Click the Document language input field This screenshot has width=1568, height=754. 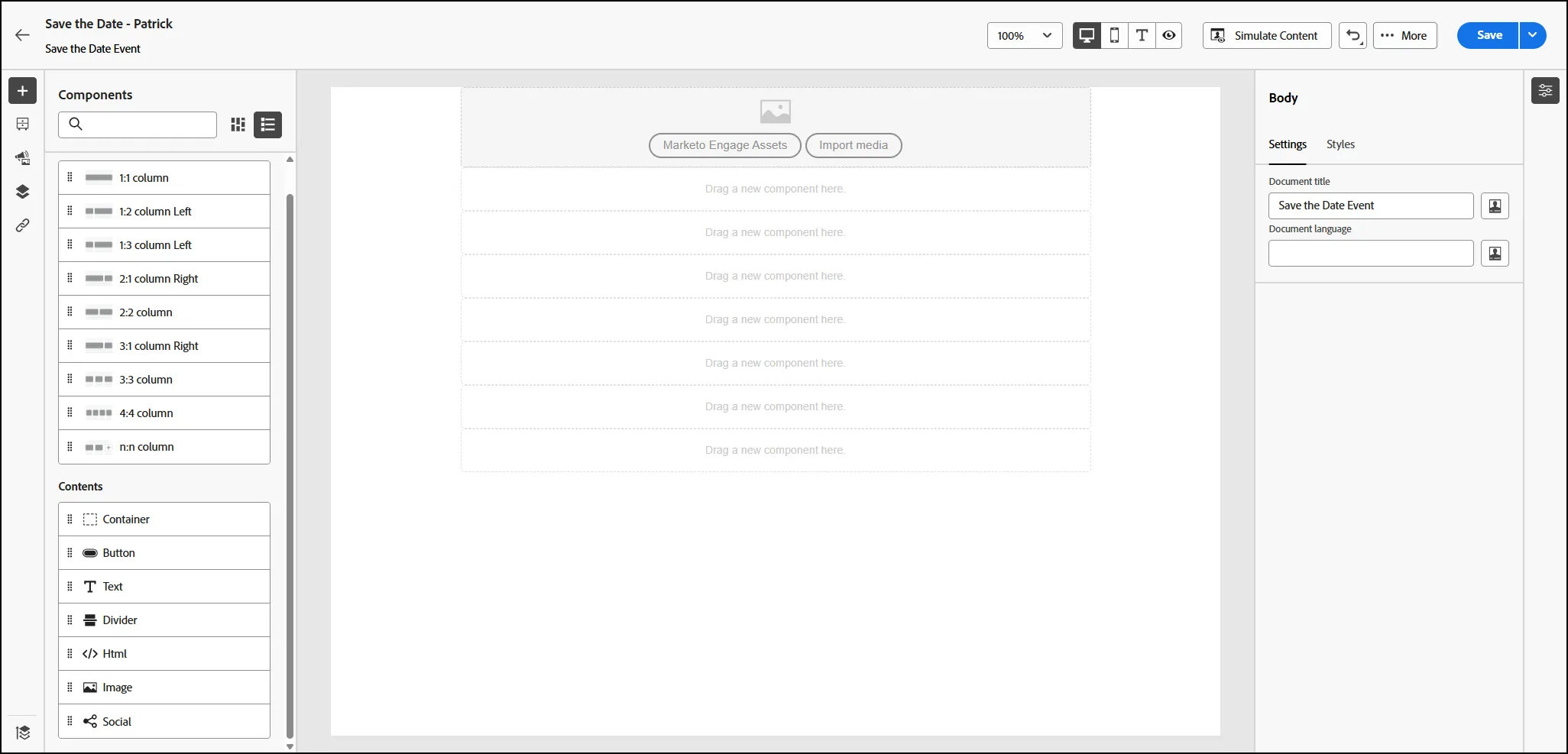pyautogui.click(x=1371, y=254)
